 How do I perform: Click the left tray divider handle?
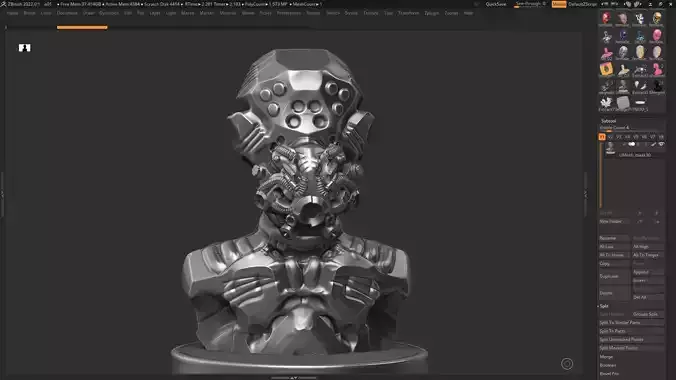pos(2,194)
